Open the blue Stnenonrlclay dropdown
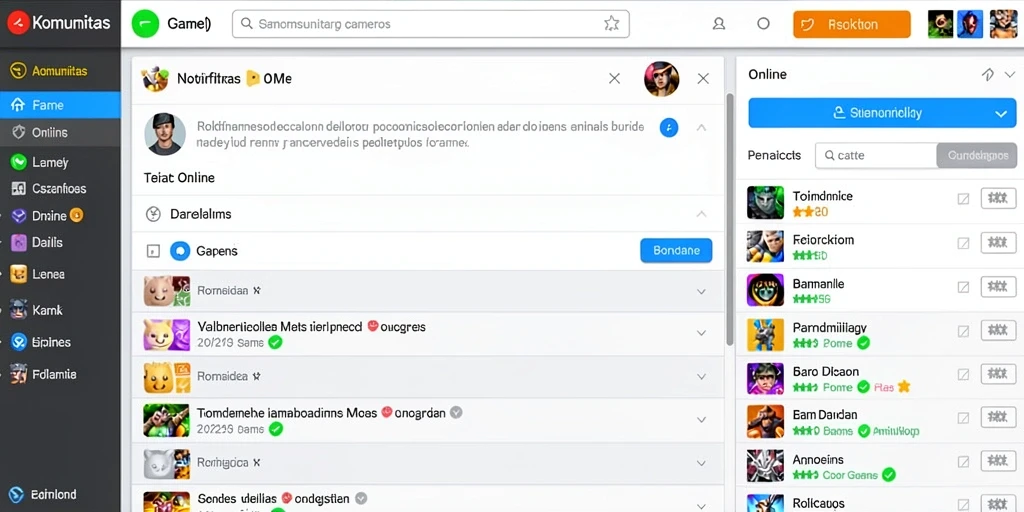This screenshot has width=1024, height=512. (x=882, y=113)
